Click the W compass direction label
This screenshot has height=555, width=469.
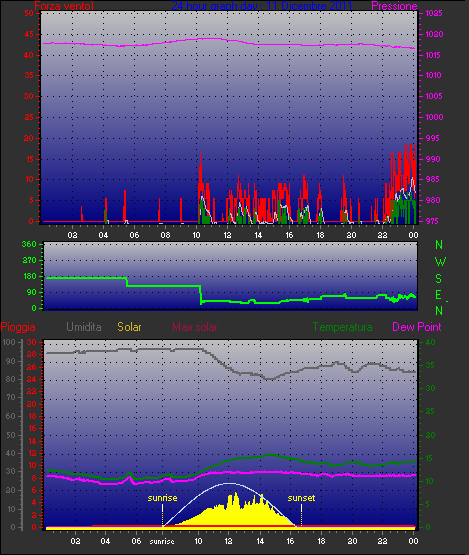tap(440, 262)
